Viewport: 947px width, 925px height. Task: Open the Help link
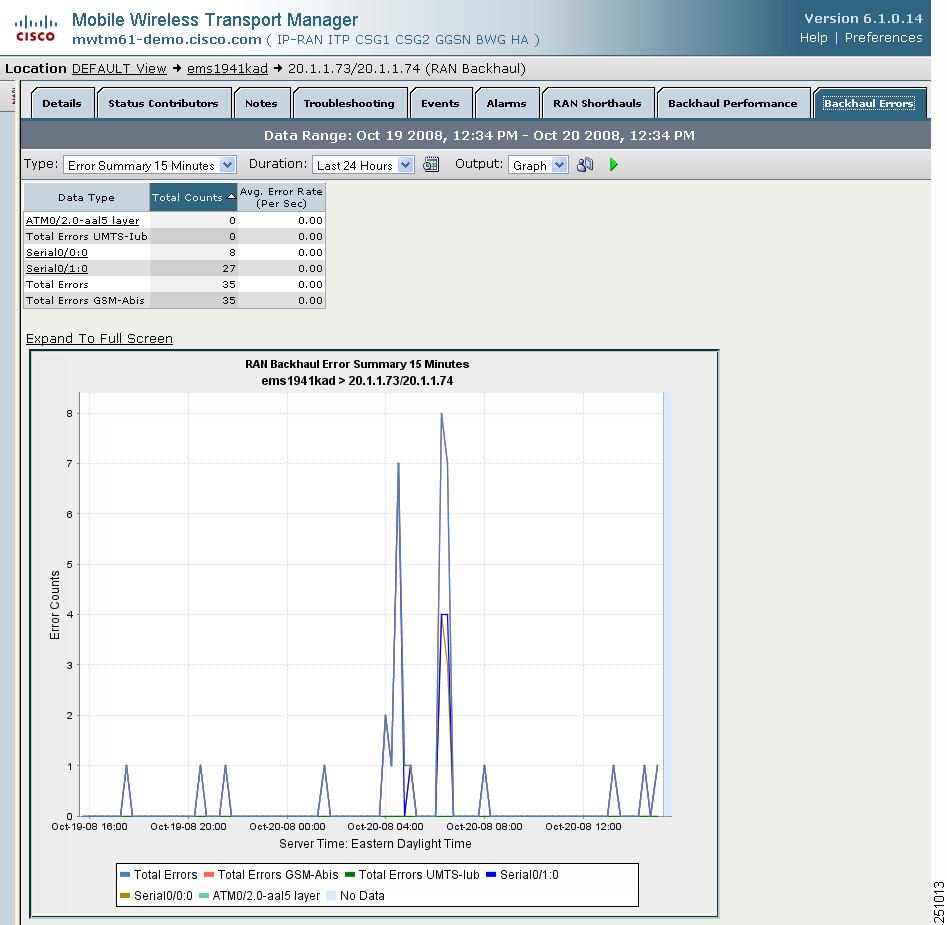[814, 37]
